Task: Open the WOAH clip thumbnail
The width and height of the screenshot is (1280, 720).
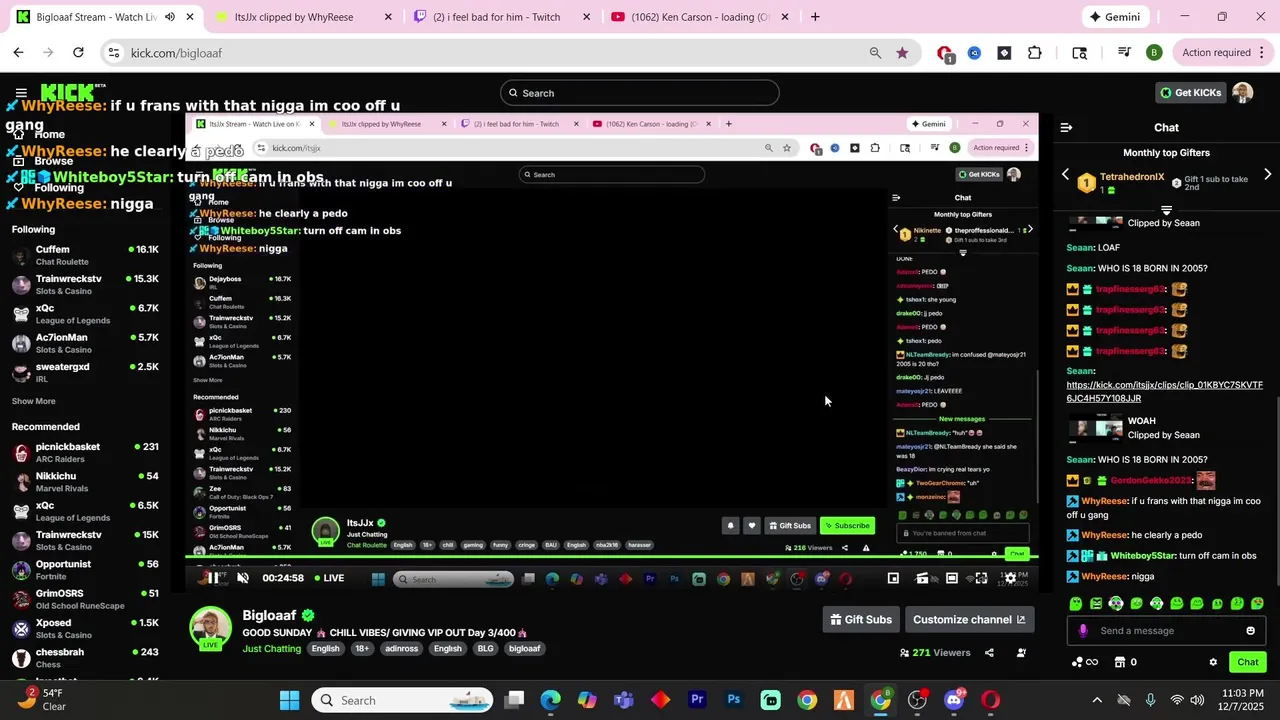Action: pyautogui.click(x=1095, y=428)
